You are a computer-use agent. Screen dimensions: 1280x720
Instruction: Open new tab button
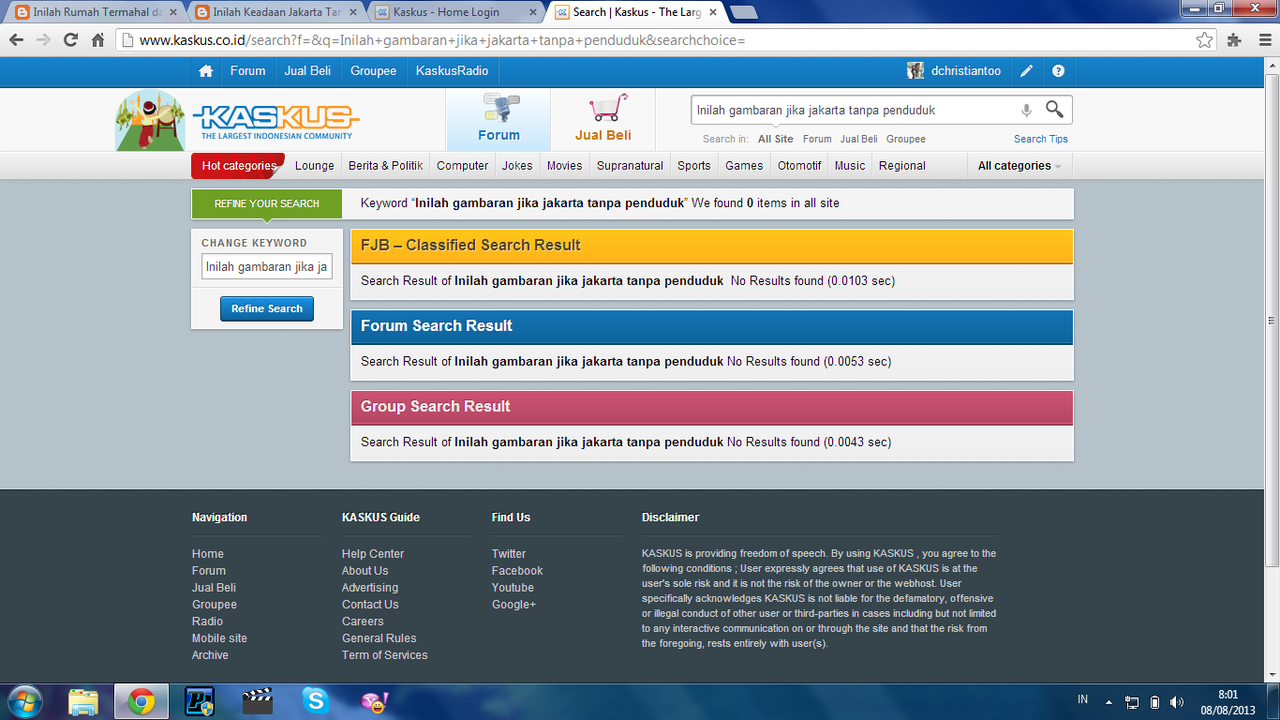click(744, 12)
